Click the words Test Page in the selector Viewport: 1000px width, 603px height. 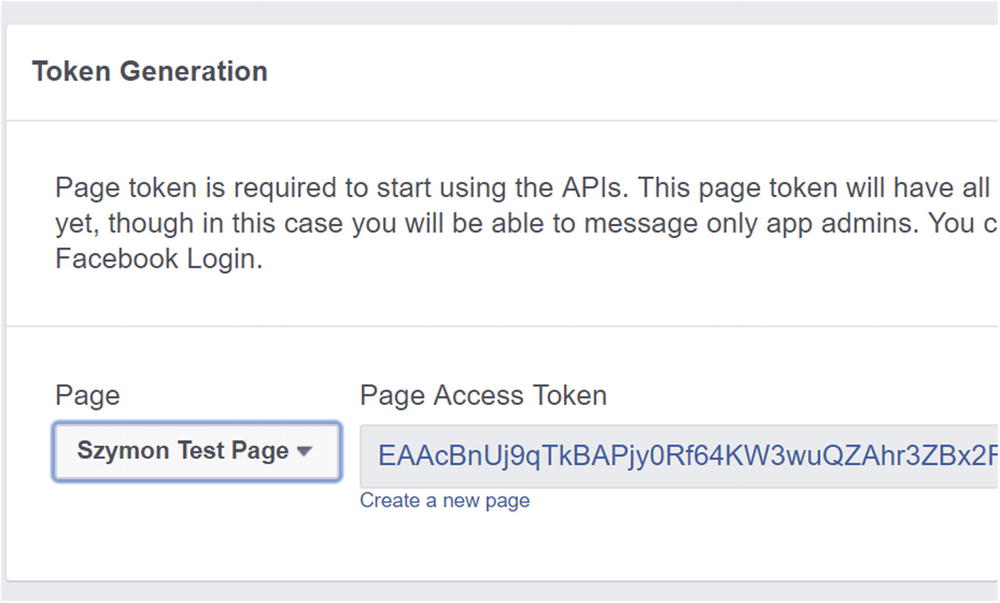pyautogui.click(x=233, y=451)
